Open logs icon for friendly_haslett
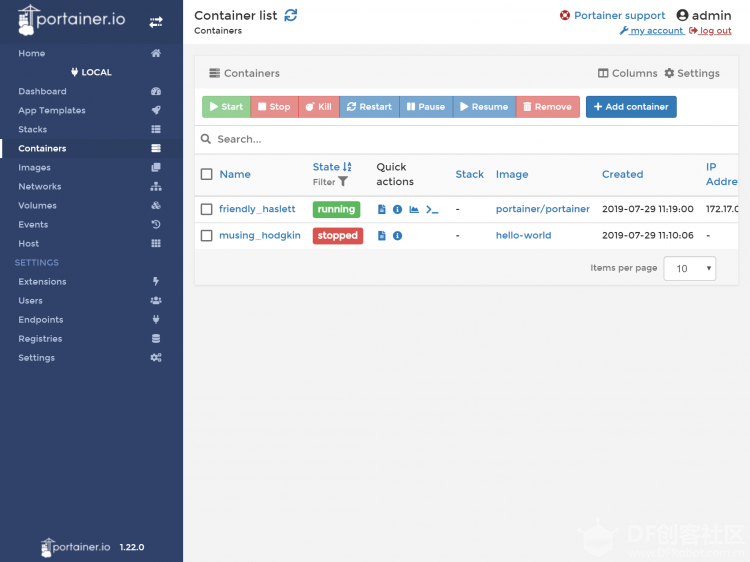 tap(382, 209)
